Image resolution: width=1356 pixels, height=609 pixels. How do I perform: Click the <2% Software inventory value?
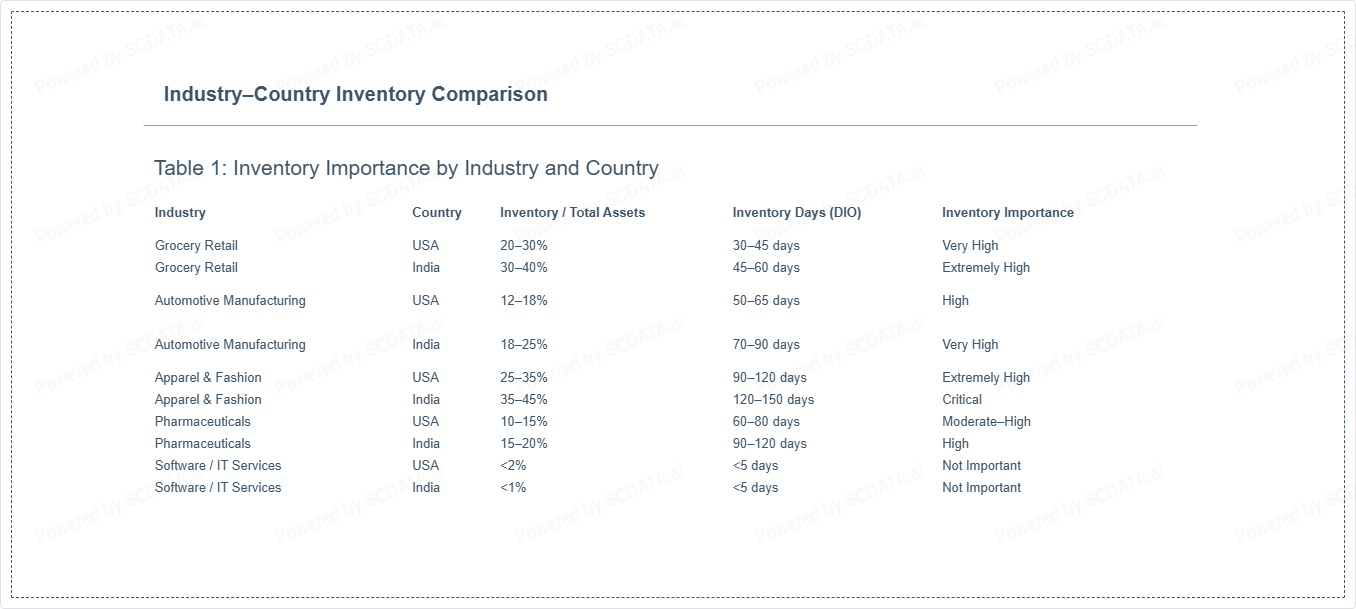[x=513, y=465]
